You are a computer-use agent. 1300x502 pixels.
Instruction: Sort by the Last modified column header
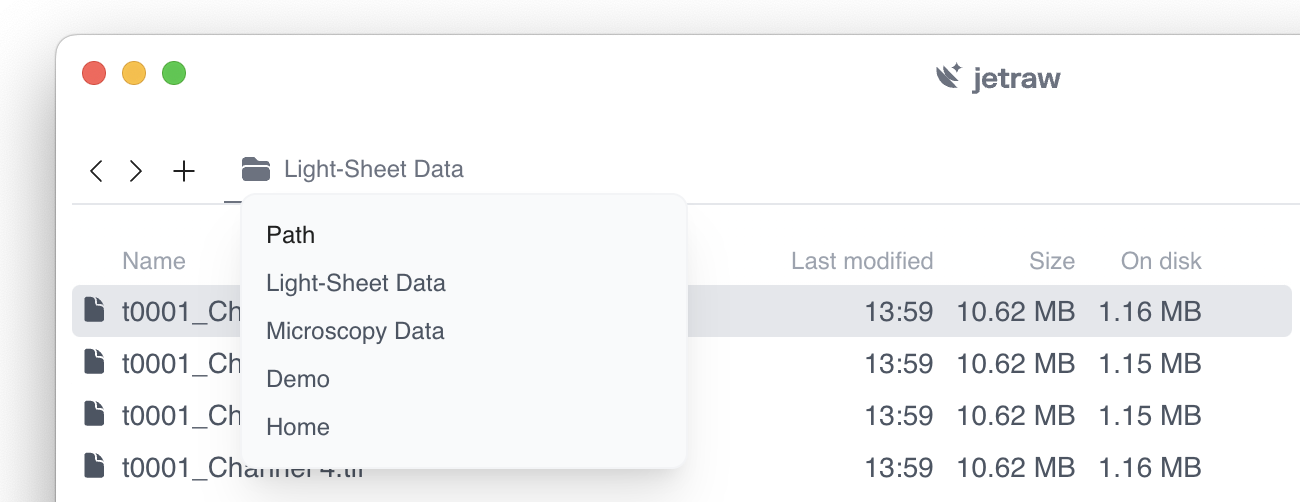(862, 261)
